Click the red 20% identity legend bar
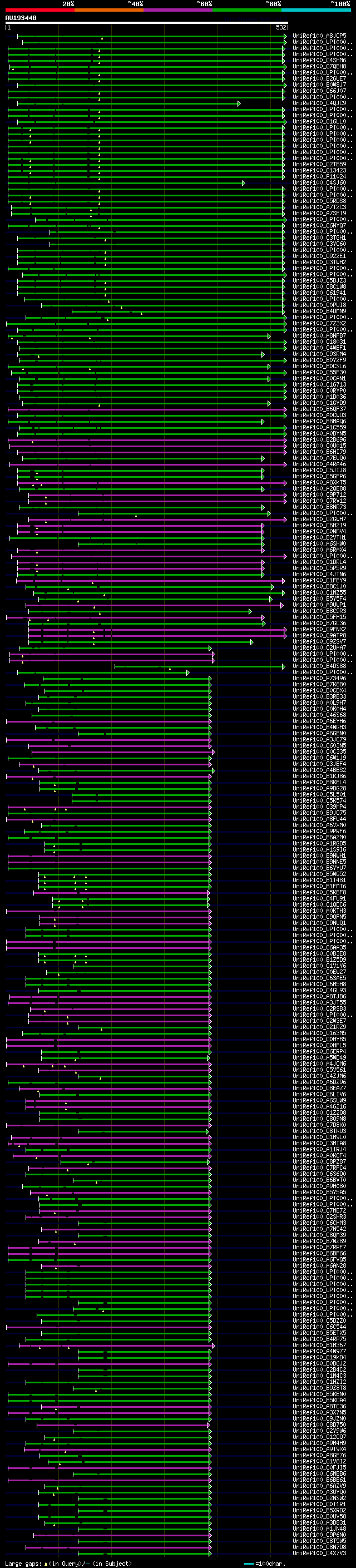The width and height of the screenshot is (356, 1568). point(39,10)
